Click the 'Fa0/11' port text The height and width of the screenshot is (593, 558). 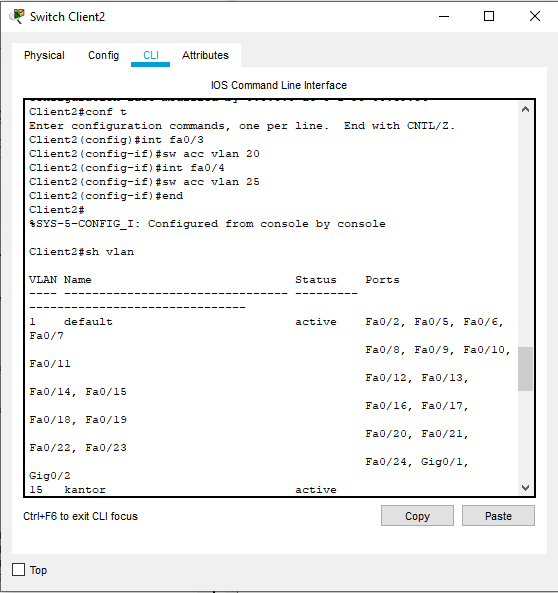[x=50, y=364]
